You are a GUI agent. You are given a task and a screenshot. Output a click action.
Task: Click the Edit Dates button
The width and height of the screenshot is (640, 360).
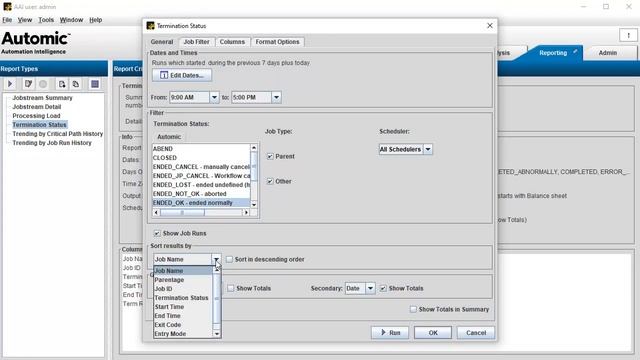(x=182, y=75)
